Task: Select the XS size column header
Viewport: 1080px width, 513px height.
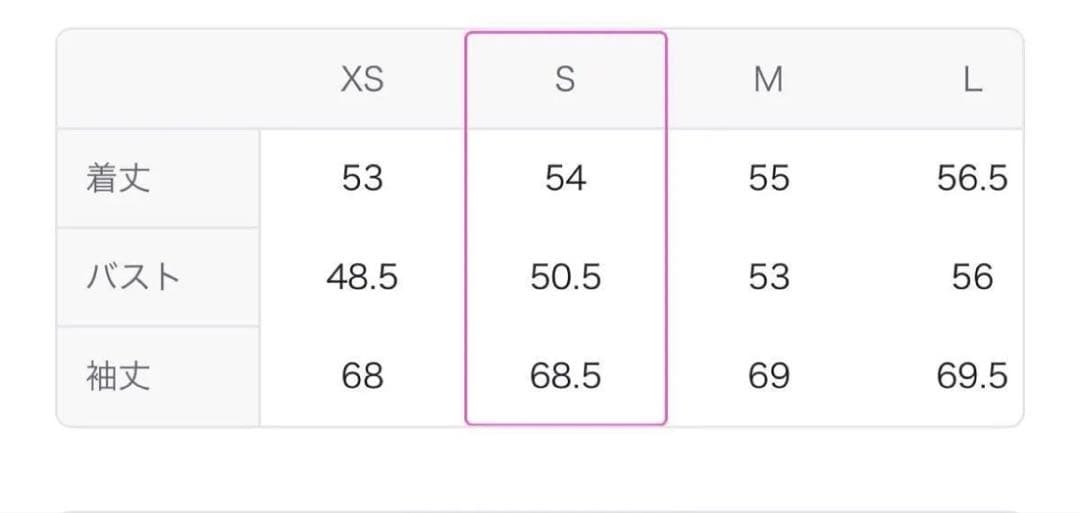Action: pyautogui.click(x=362, y=79)
